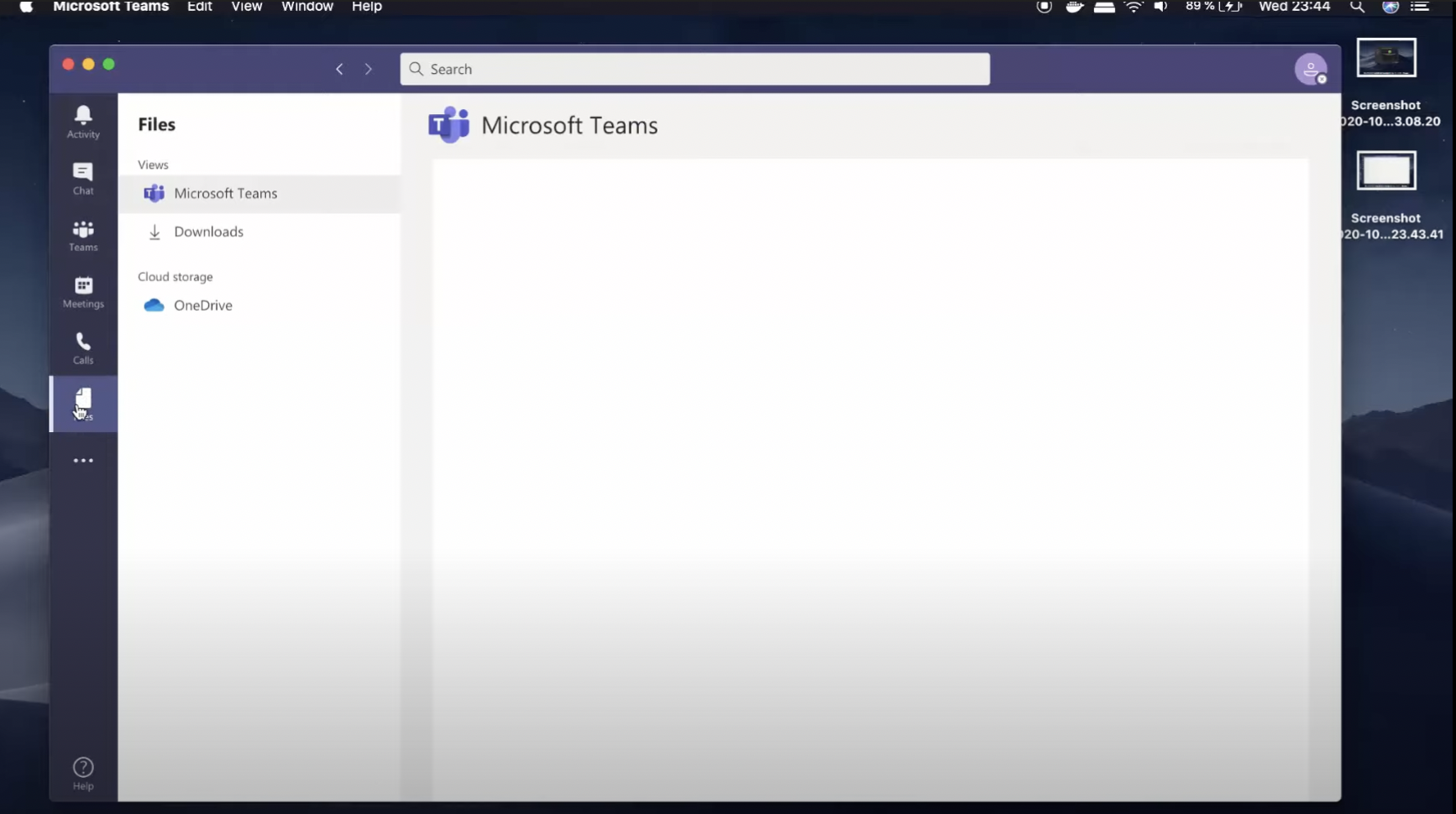Select the Files icon in sidebar
This screenshot has height=814, width=1456.
[83, 404]
